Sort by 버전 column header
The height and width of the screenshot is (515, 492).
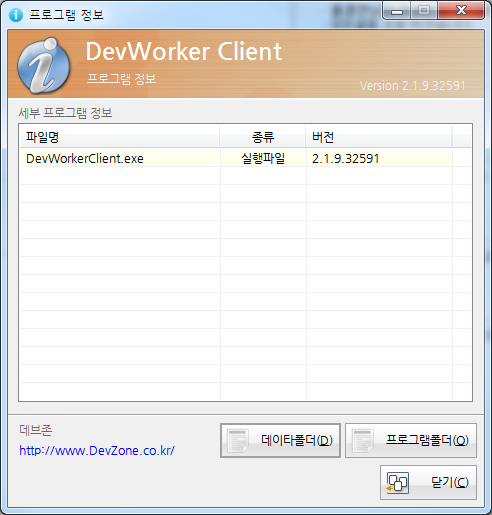379,137
